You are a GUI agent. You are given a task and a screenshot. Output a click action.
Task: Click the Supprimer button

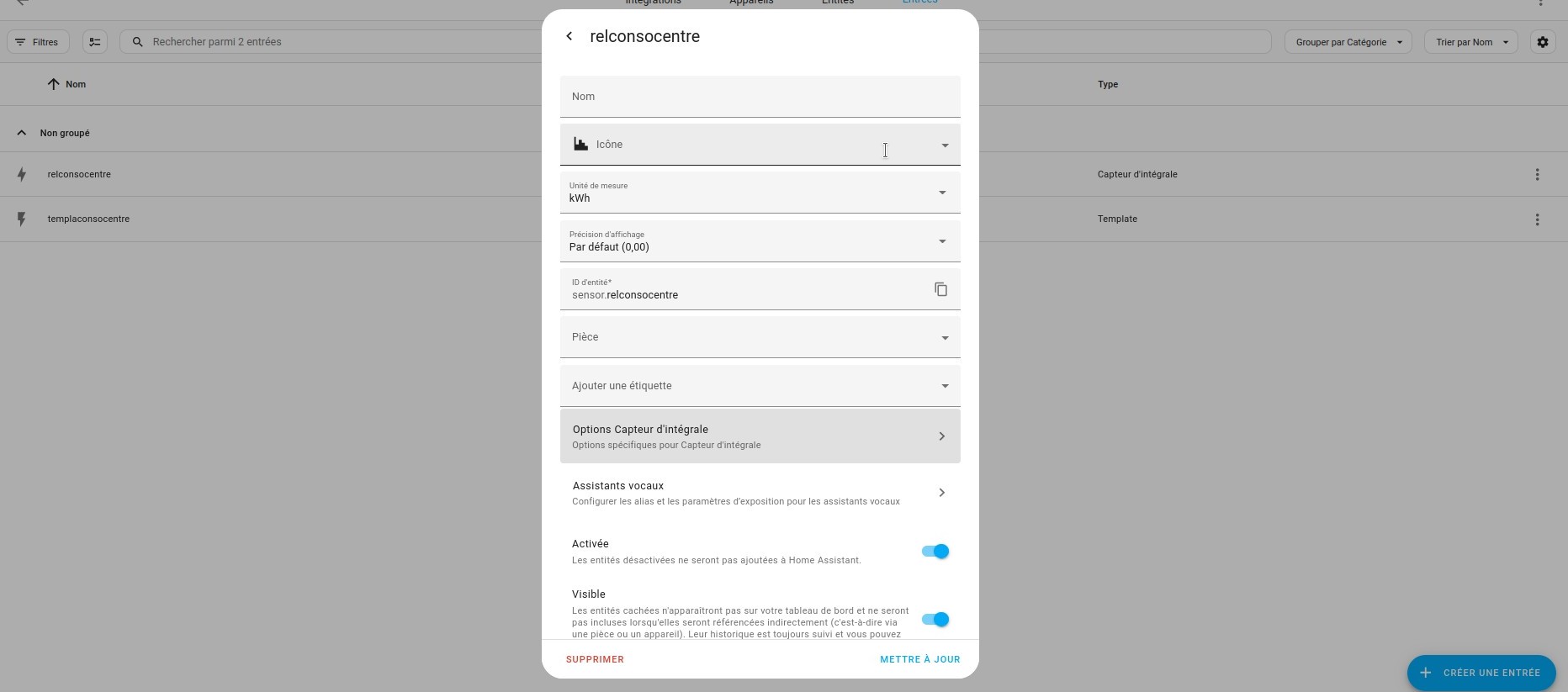(595, 660)
